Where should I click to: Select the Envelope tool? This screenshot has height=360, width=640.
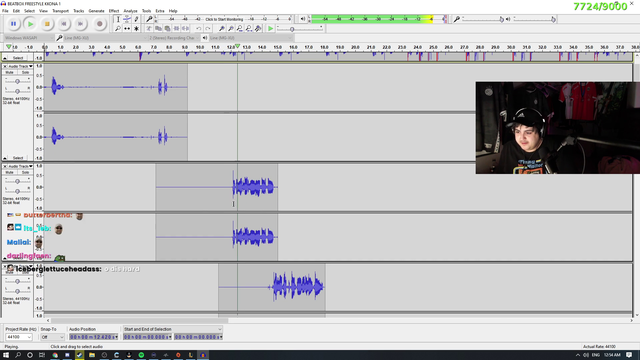pos(127,19)
